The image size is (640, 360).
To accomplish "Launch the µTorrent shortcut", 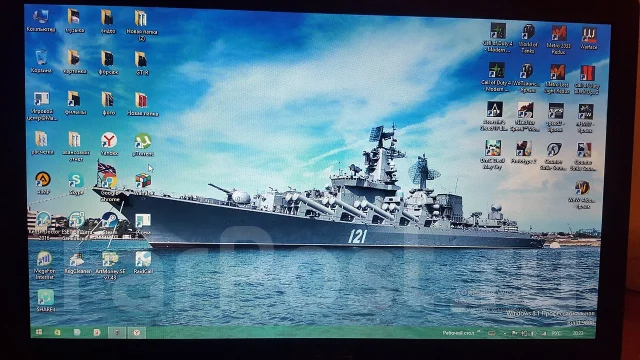I will pyautogui.click(x=143, y=145).
